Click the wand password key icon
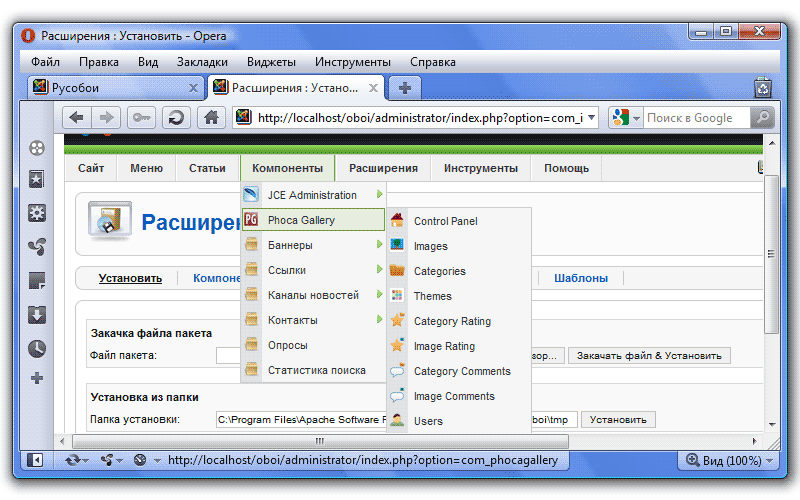This screenshot has height=500, width=800. [141, 118]
